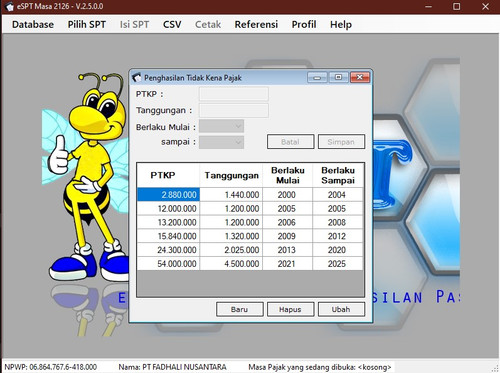Open the Database menu

coord(33,24)
